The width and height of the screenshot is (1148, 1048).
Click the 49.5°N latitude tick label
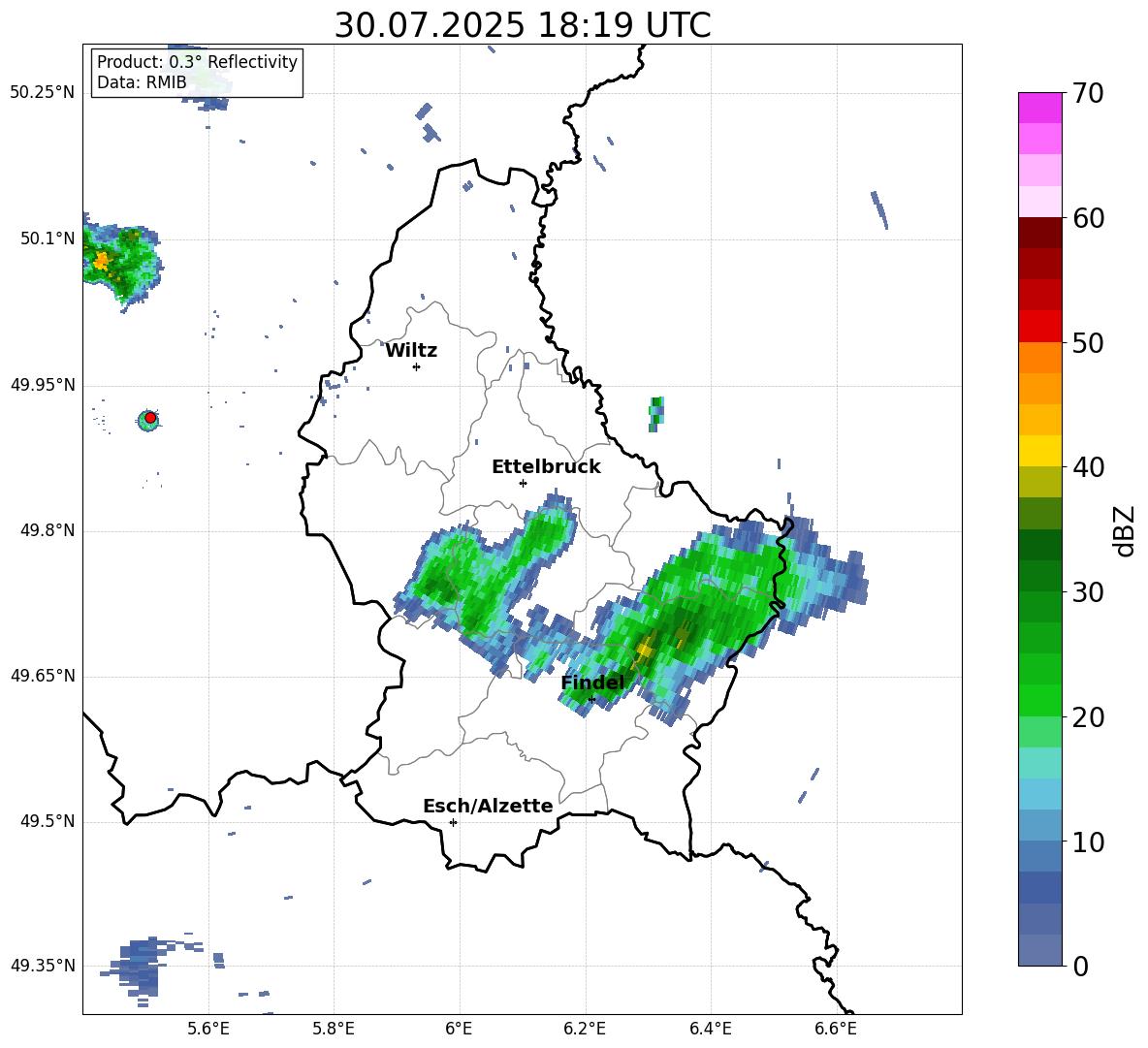(x=48, y=821)
